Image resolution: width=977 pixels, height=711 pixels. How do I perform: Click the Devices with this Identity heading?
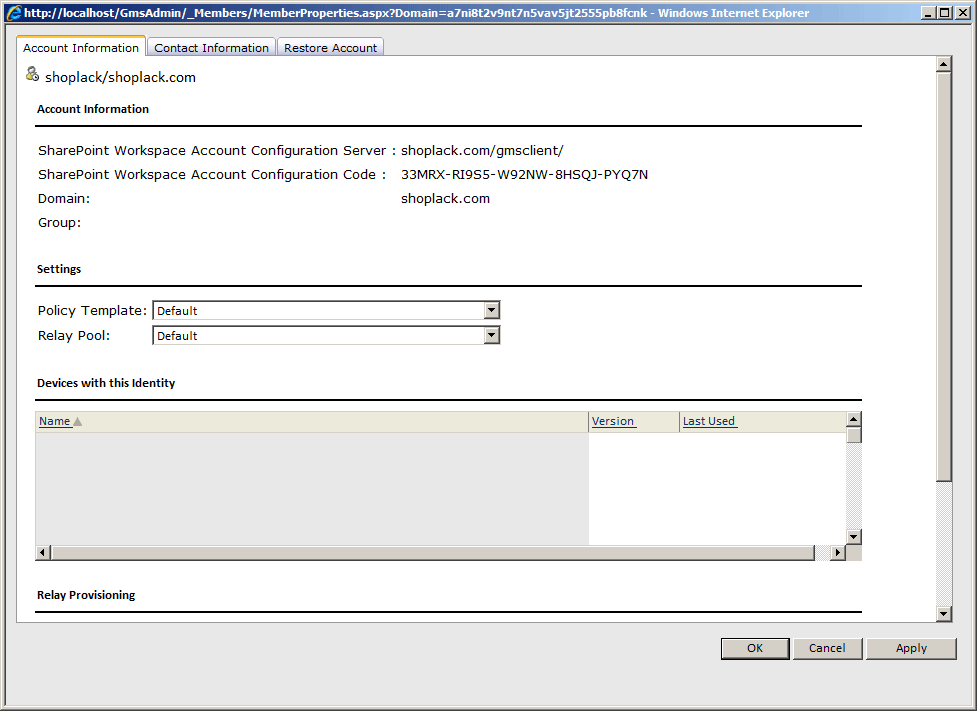(106, 383)
